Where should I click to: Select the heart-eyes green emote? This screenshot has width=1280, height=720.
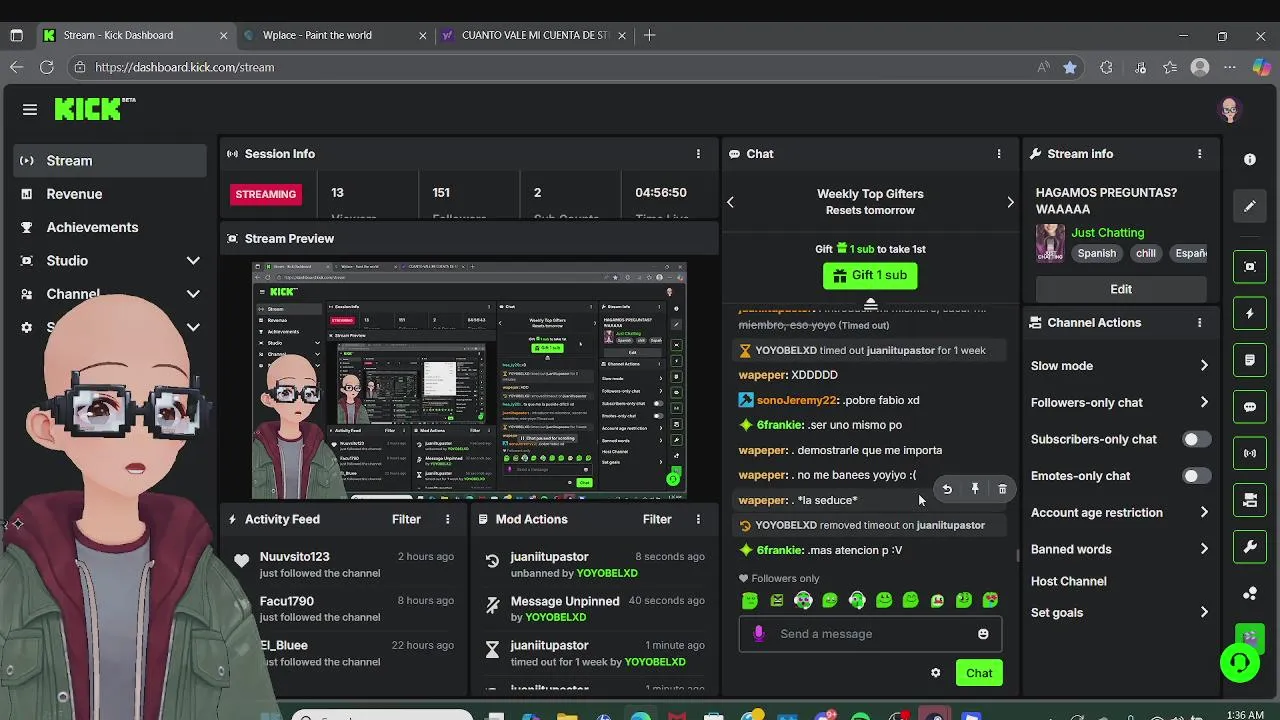point(991,601)
